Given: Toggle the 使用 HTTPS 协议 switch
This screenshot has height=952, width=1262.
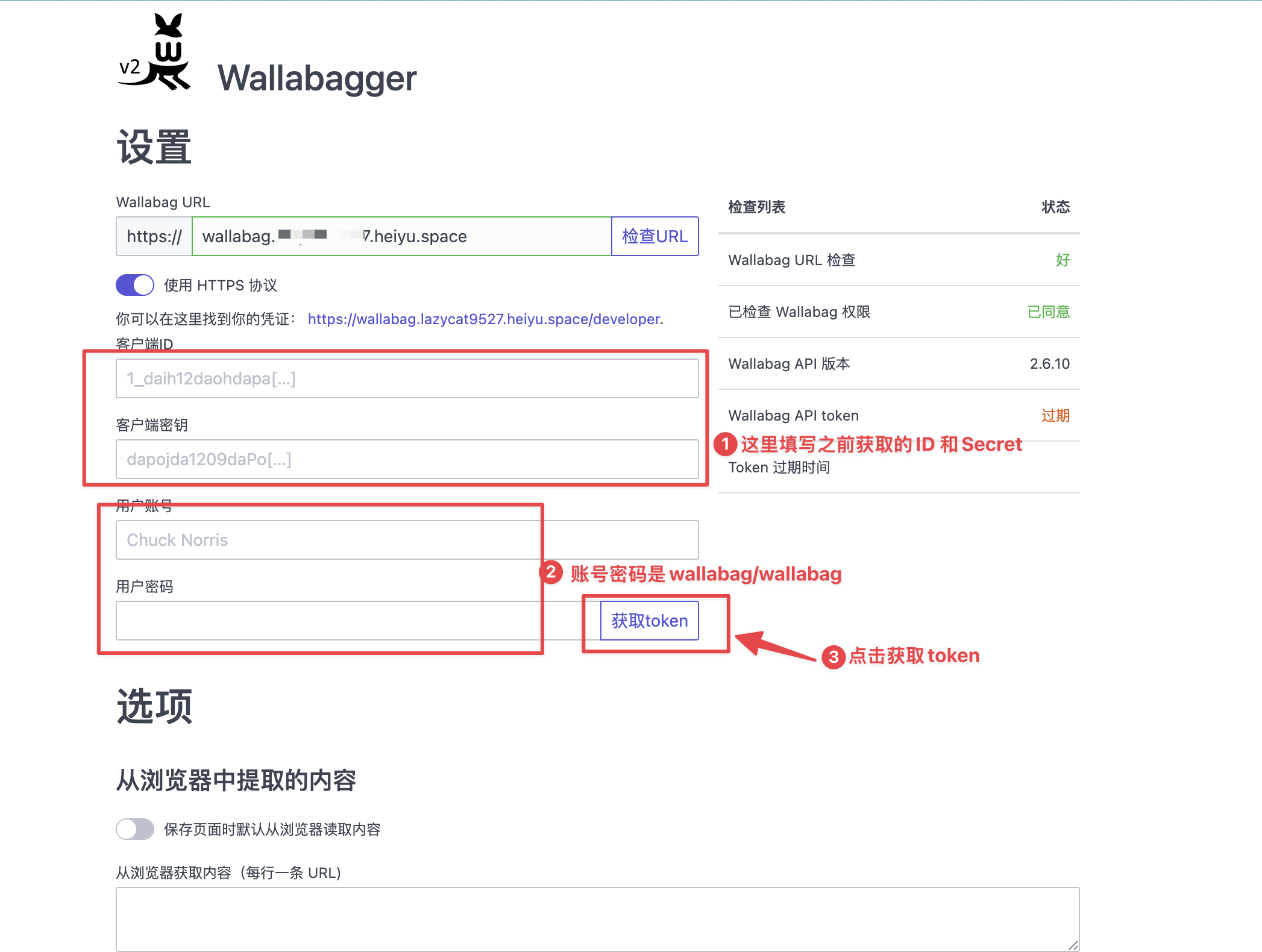Looking at the screenshot, I should pyautogui.click(x=135, y=285).
